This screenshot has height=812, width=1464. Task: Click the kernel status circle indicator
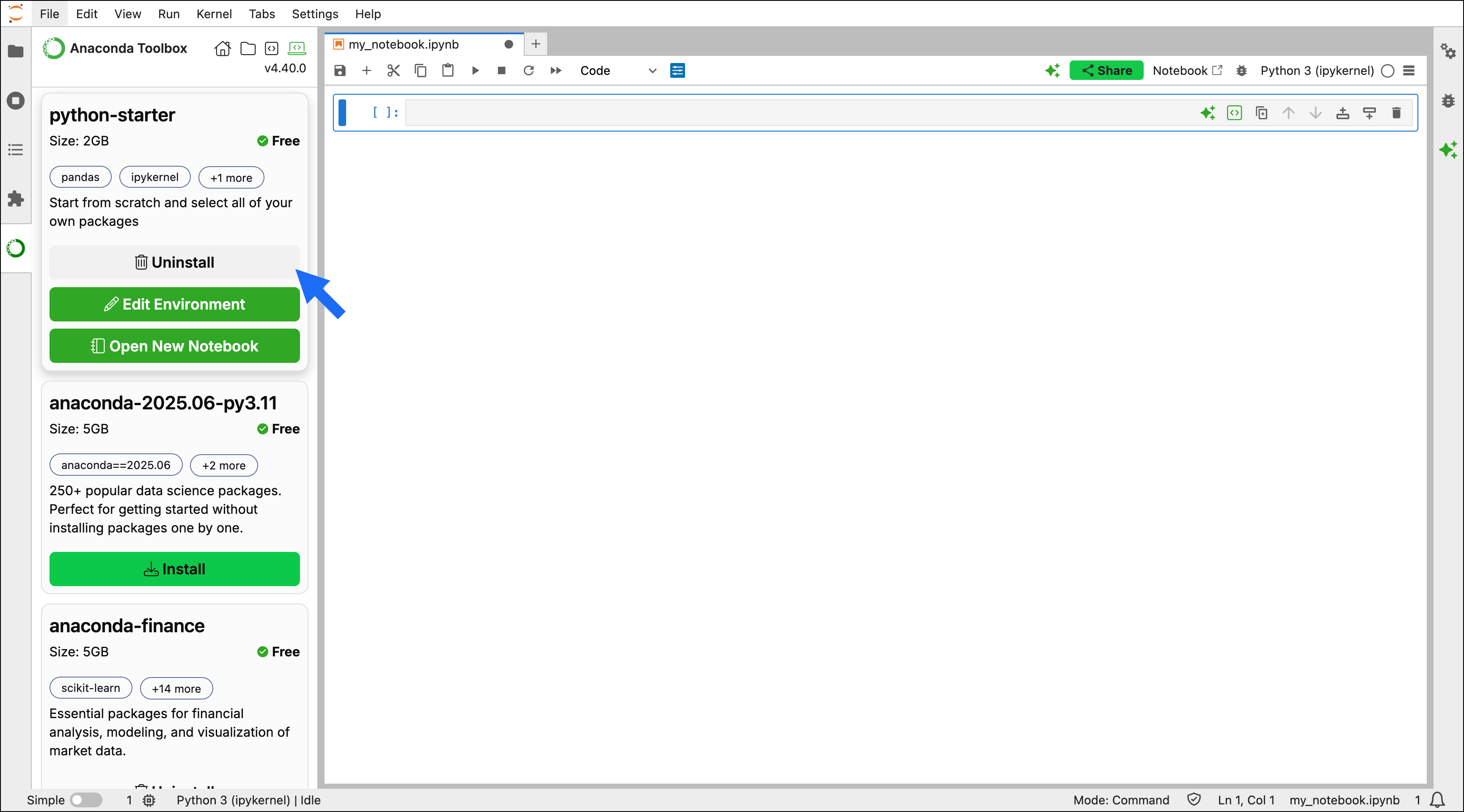pos(1387,71)
